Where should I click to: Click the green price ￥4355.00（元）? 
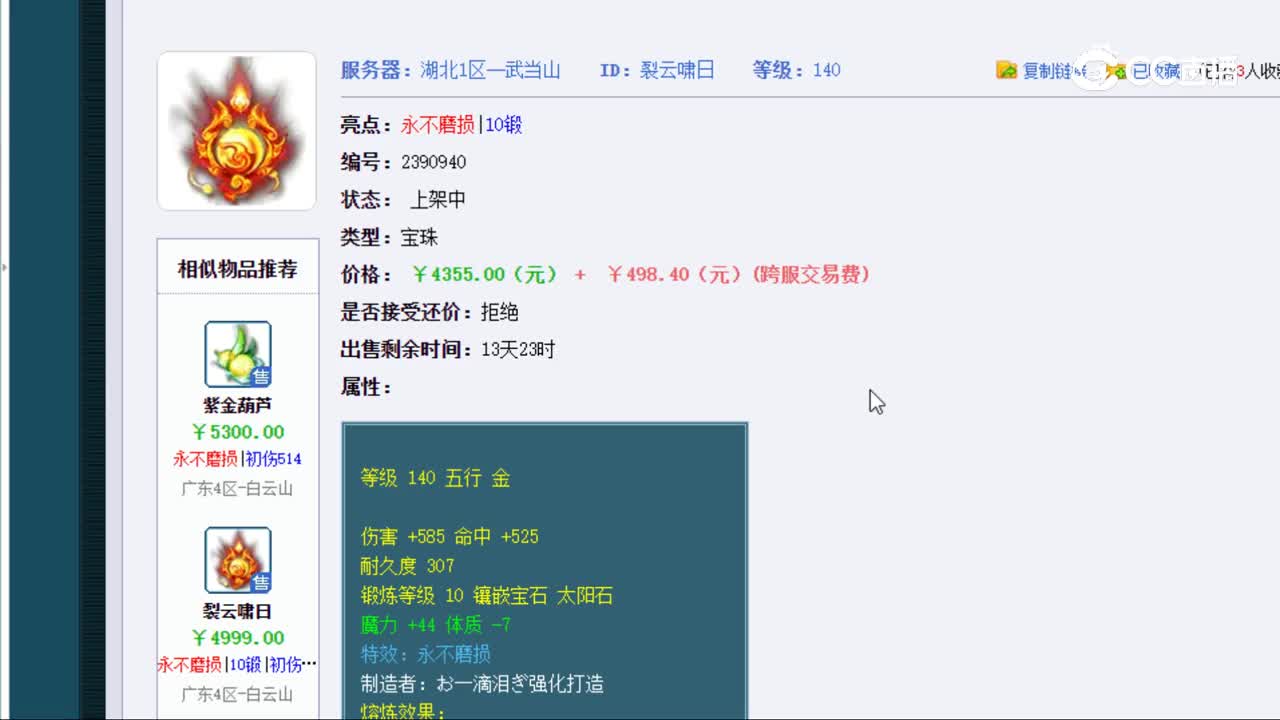click(485, 274)
